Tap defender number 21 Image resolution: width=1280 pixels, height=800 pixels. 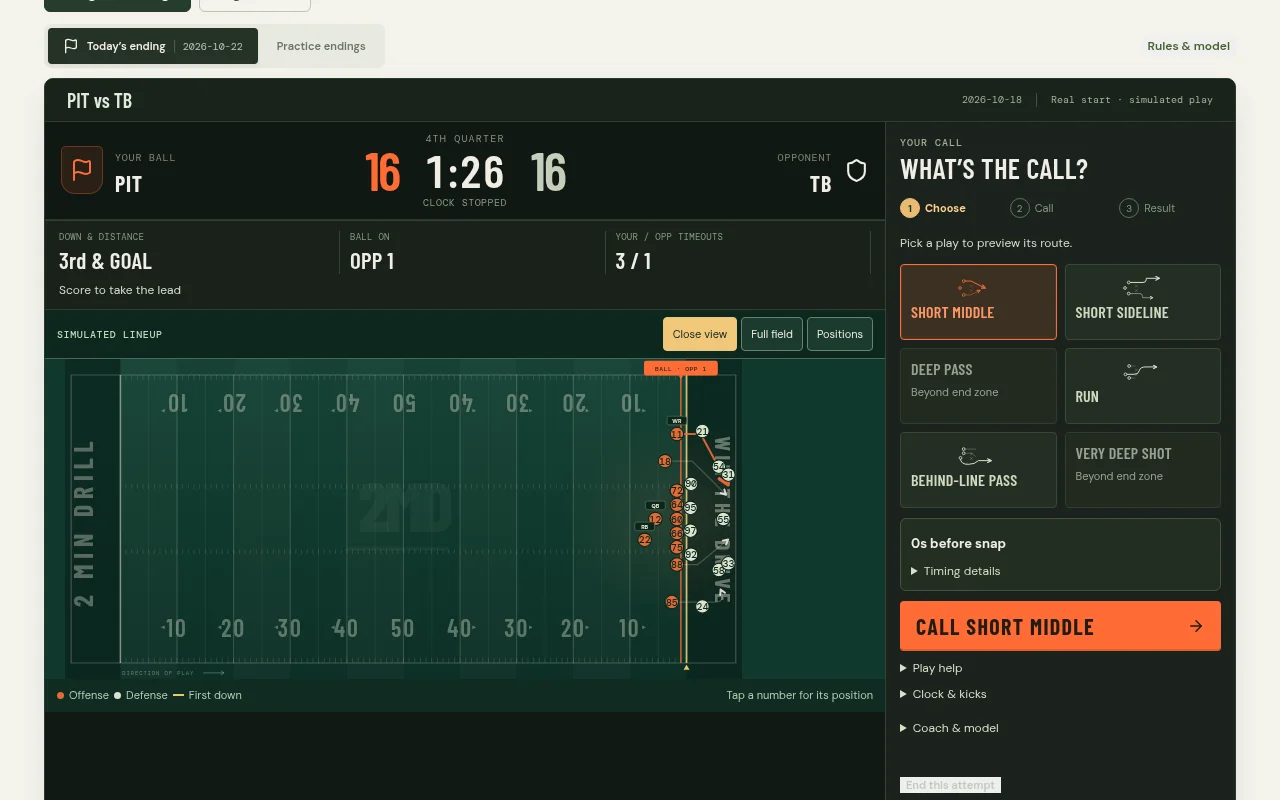pyautogui.click(x=702, y=431)
